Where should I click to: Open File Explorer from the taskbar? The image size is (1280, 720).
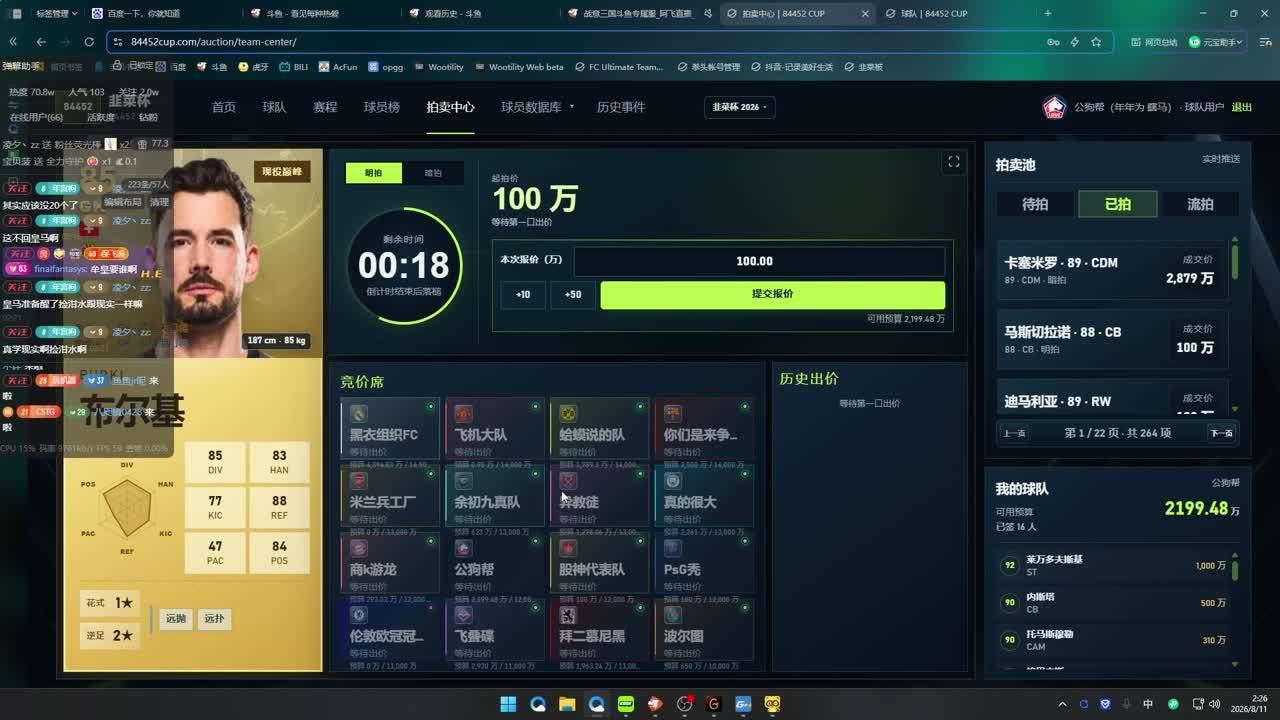click(567, 704)
